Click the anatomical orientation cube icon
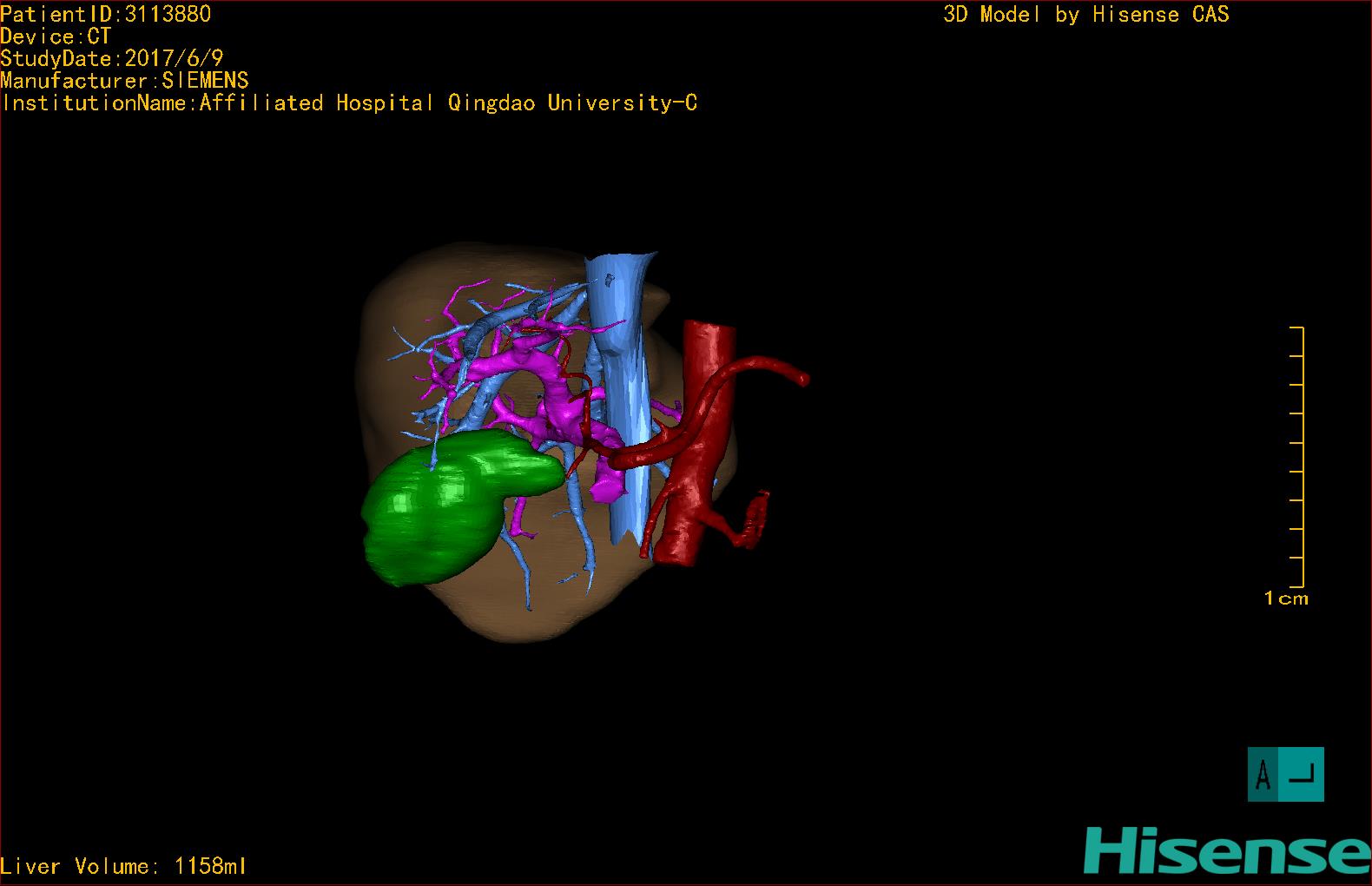Viewport: 1372px width, 886px height. [x=1286, y=774]
